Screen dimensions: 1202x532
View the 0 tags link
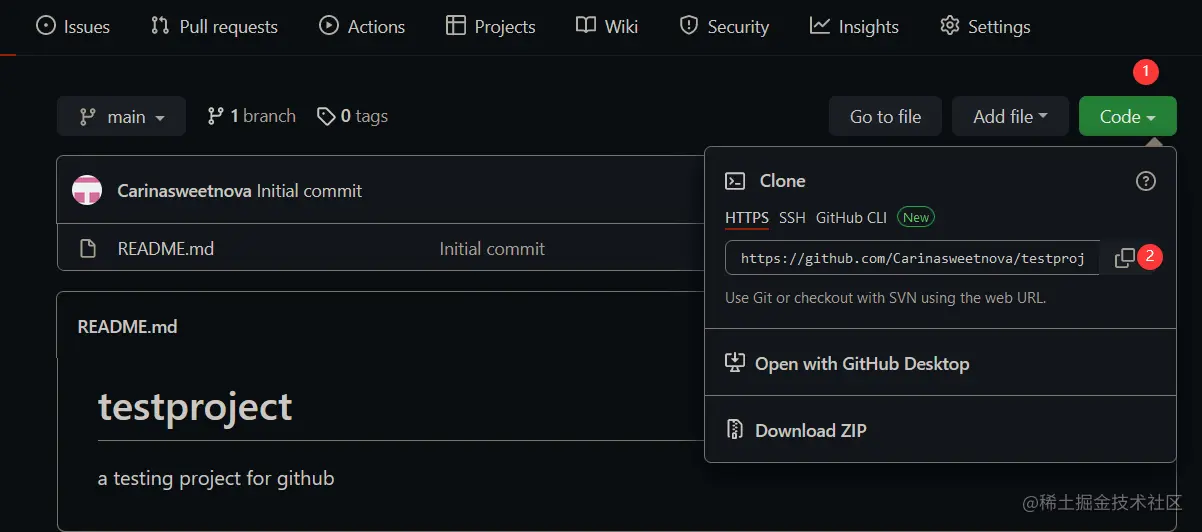point(352,116)
